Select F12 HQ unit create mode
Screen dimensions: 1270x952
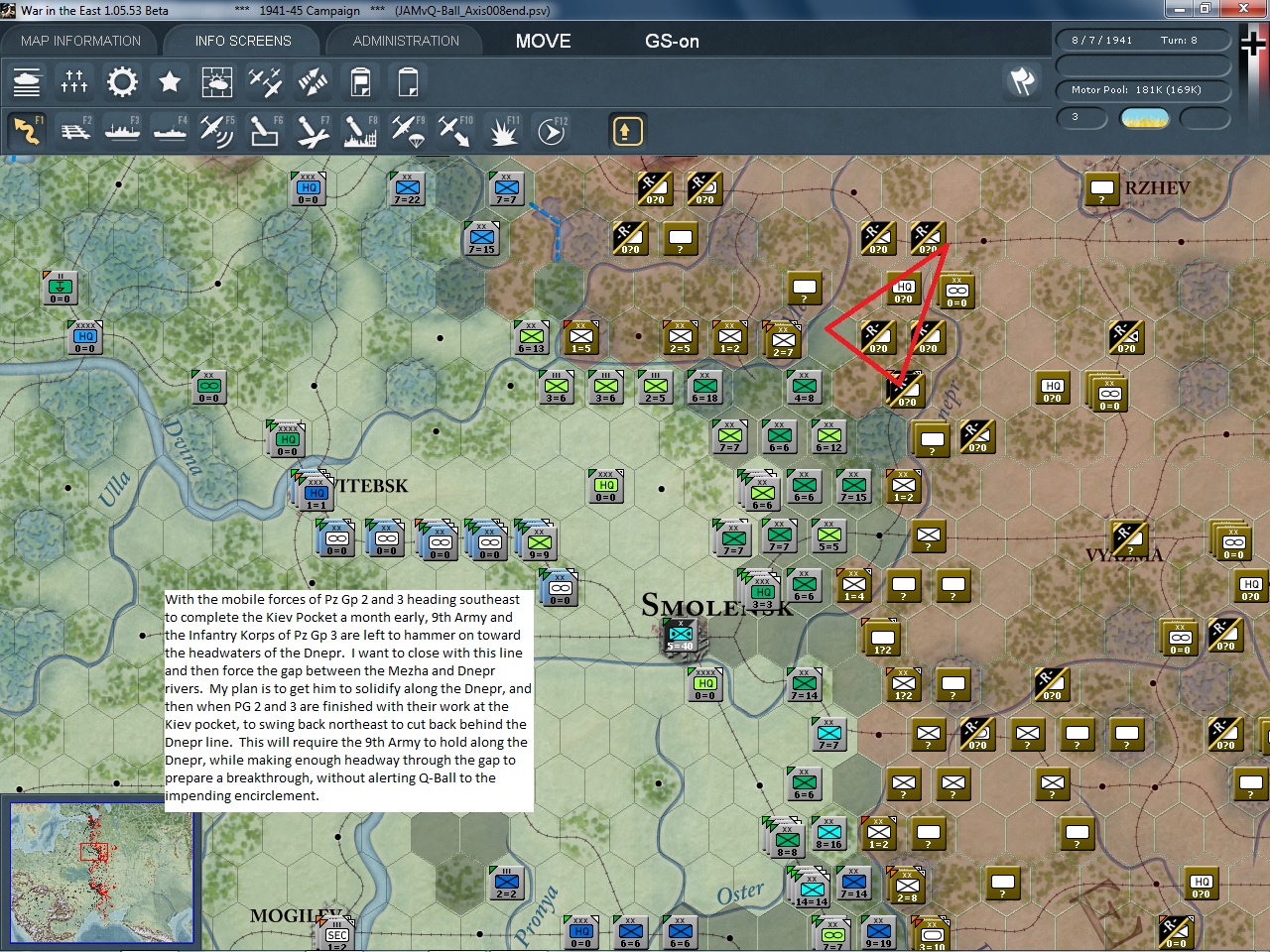552,131
